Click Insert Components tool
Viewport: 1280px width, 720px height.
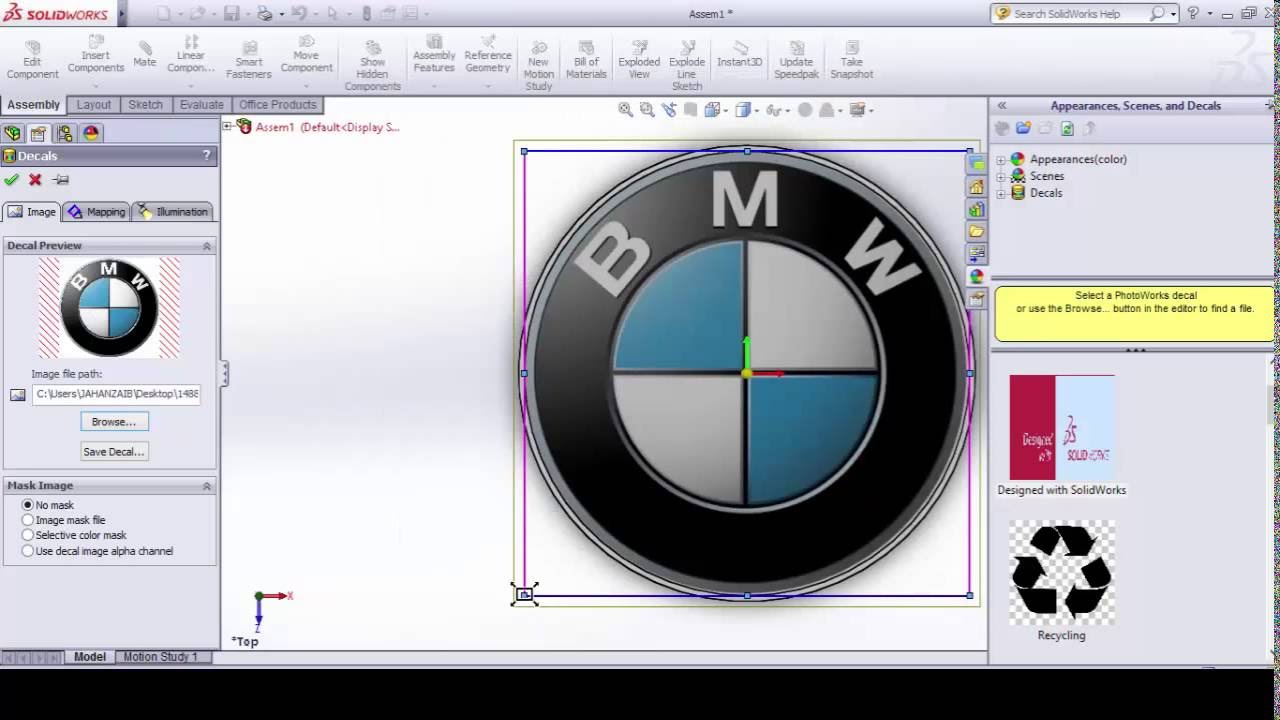[x=96, y=55]
